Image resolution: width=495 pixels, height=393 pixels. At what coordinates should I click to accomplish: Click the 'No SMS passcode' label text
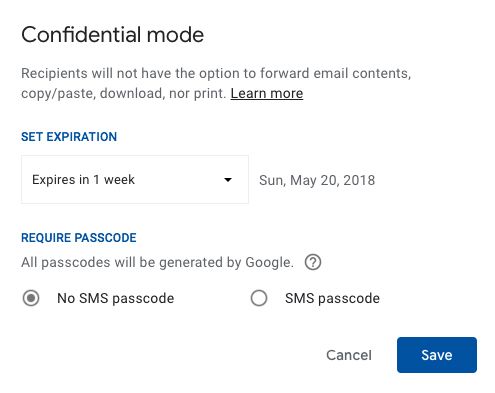tap(116, 298)
